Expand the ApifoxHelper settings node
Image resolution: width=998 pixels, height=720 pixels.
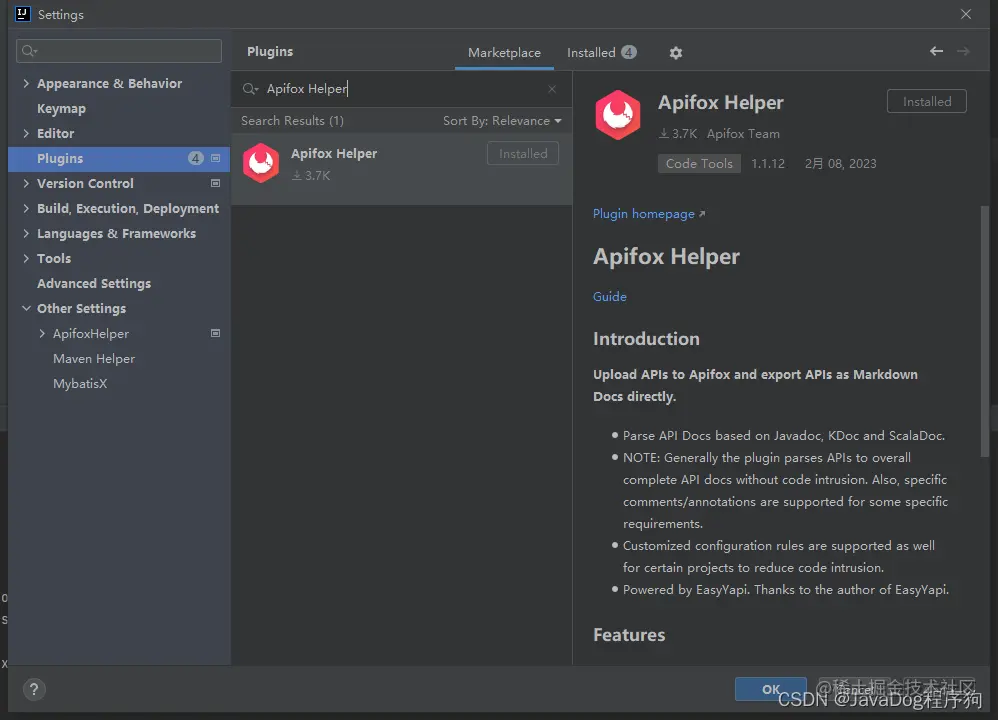42,333
